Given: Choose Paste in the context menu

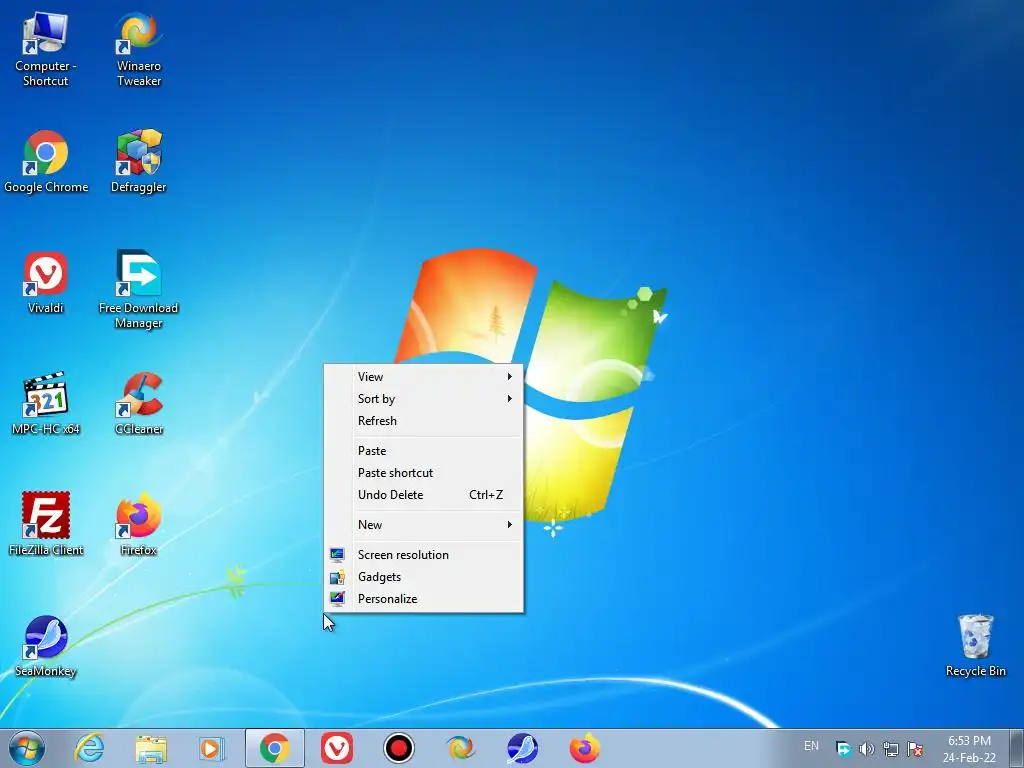Looking at the screenshot, I should tap(424, 451).
